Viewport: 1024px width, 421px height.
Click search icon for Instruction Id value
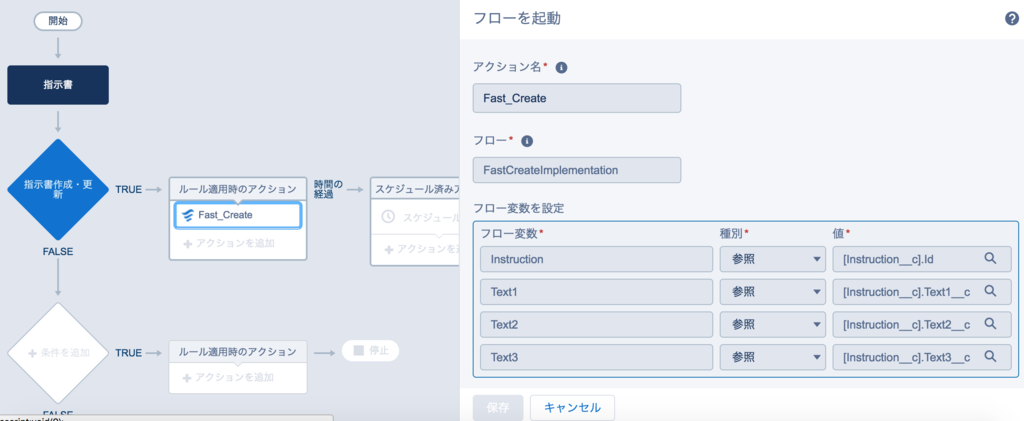tap(990, 258)
